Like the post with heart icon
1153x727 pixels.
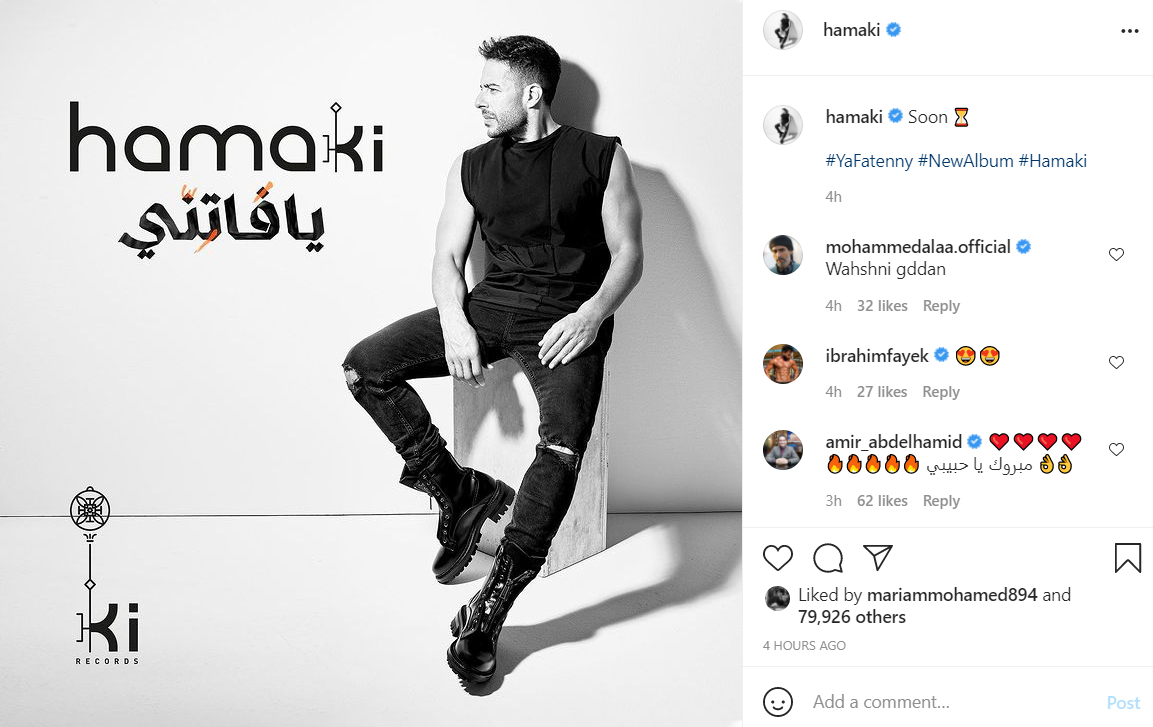(777, 558)
